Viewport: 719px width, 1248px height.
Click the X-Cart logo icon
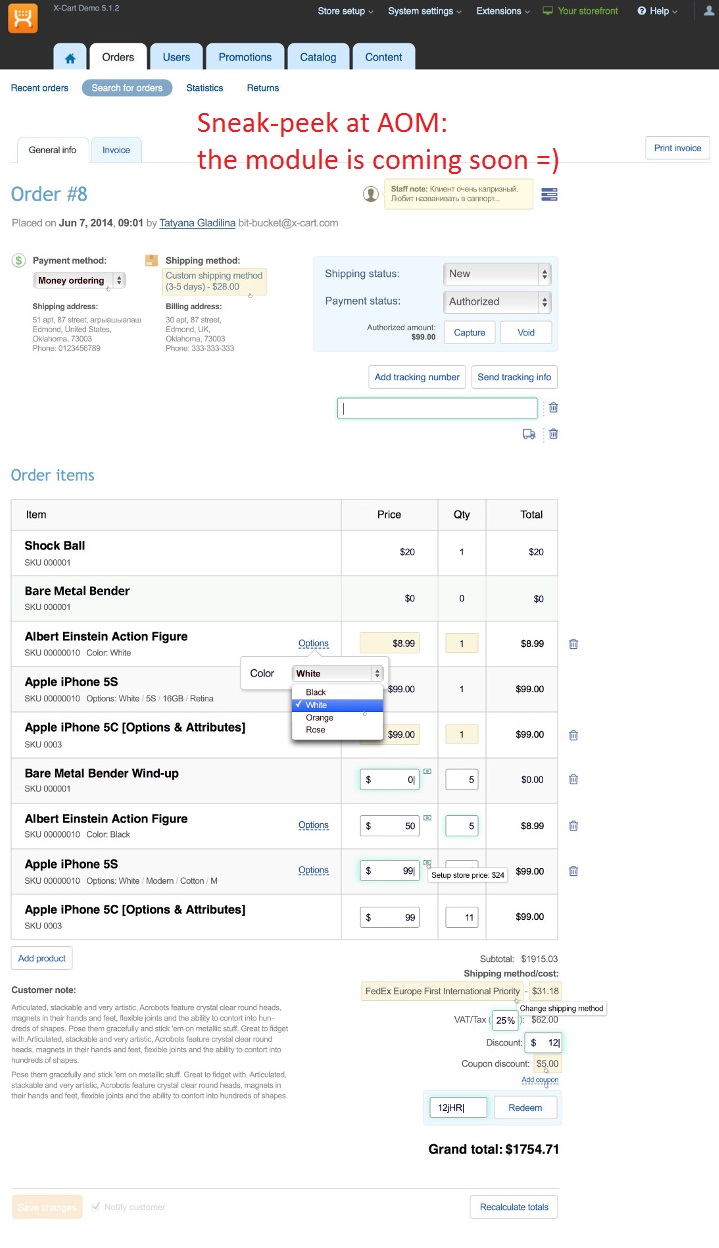click(x=22, y=17)
